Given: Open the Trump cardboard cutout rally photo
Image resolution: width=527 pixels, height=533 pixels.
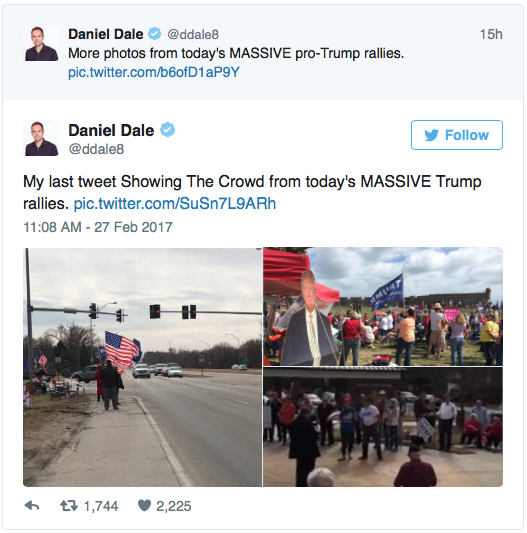Looking at the screenshot, I should [x=383, y=307].
